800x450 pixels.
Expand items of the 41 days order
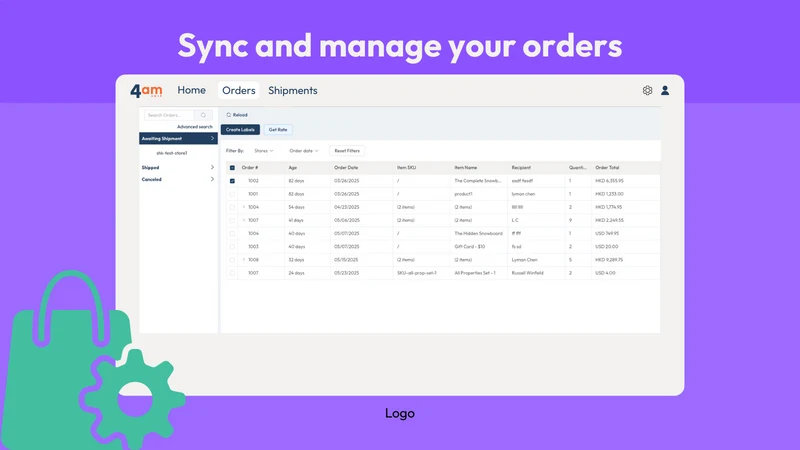tap(244, 220)
